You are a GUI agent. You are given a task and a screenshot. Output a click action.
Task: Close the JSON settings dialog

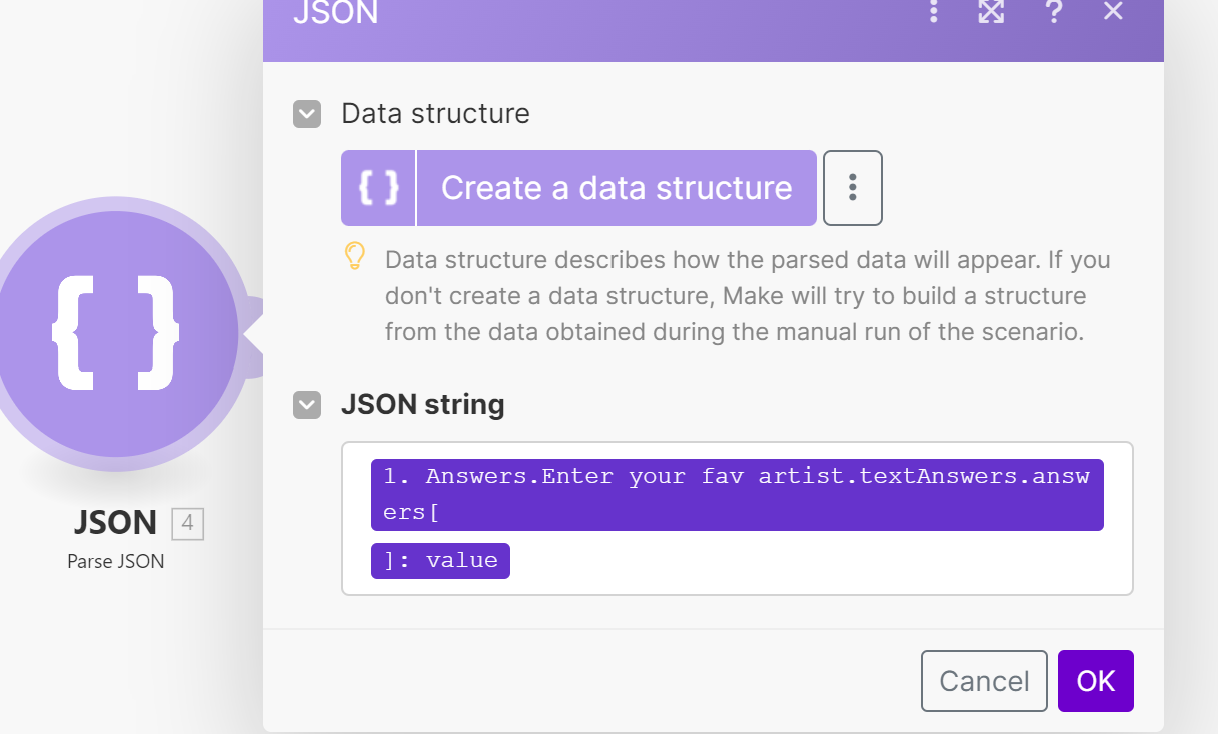[x=1113, y=11]
